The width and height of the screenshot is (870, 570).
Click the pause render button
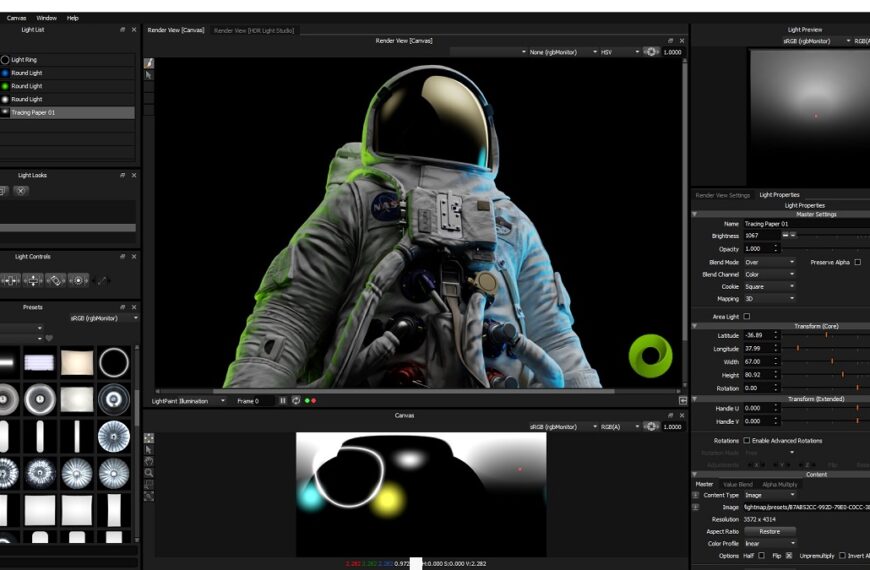coord(282,401)
